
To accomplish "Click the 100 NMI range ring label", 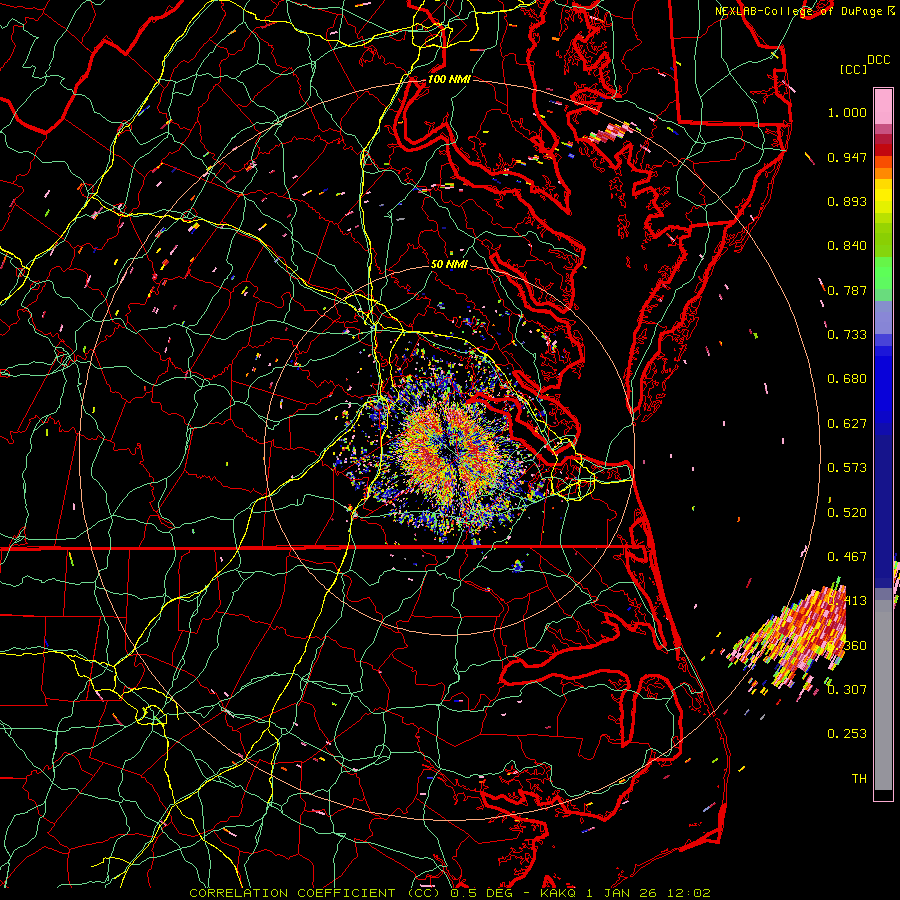I will pos(449,79).
